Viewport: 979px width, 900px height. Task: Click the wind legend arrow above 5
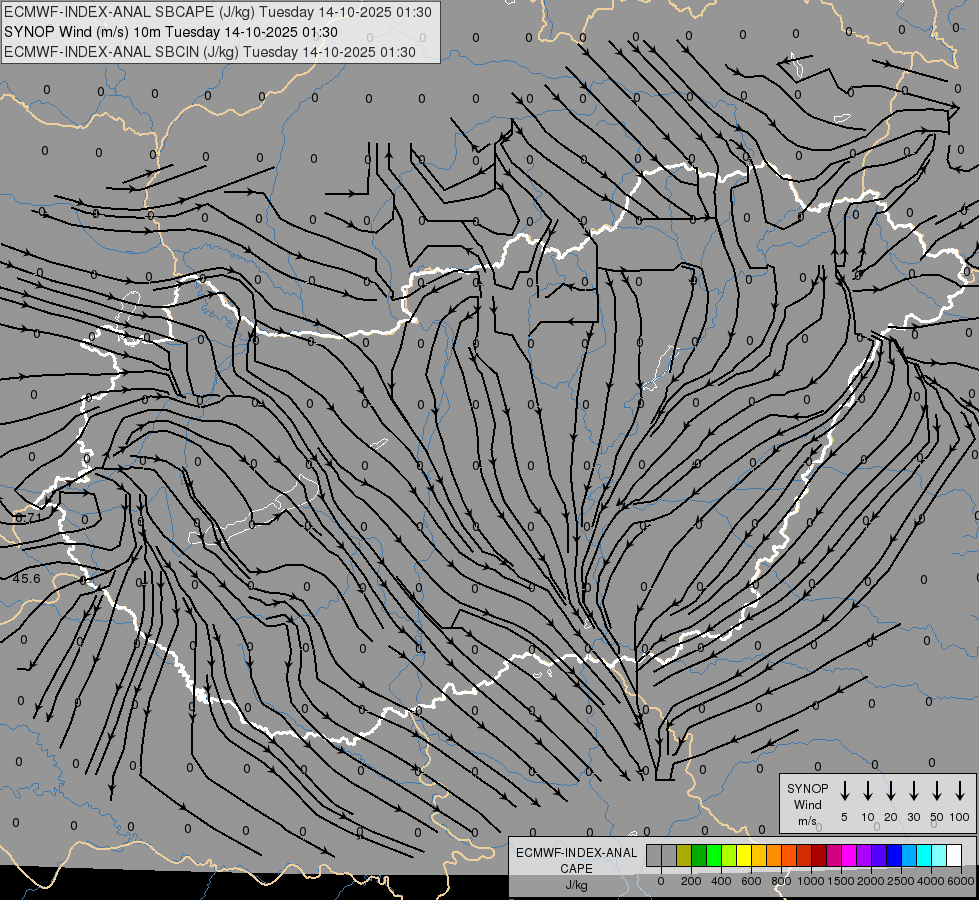(x=845, y=791)
